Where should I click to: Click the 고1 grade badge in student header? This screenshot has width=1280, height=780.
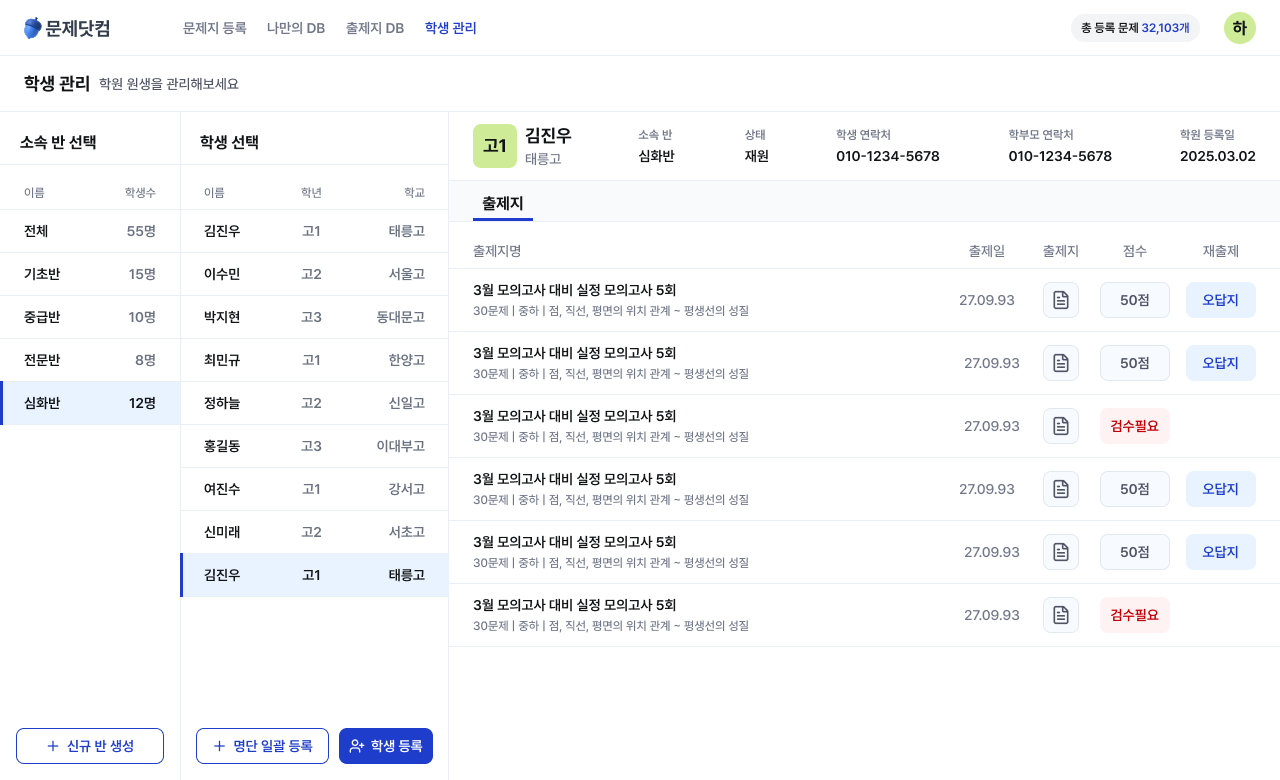click(495, 146)
